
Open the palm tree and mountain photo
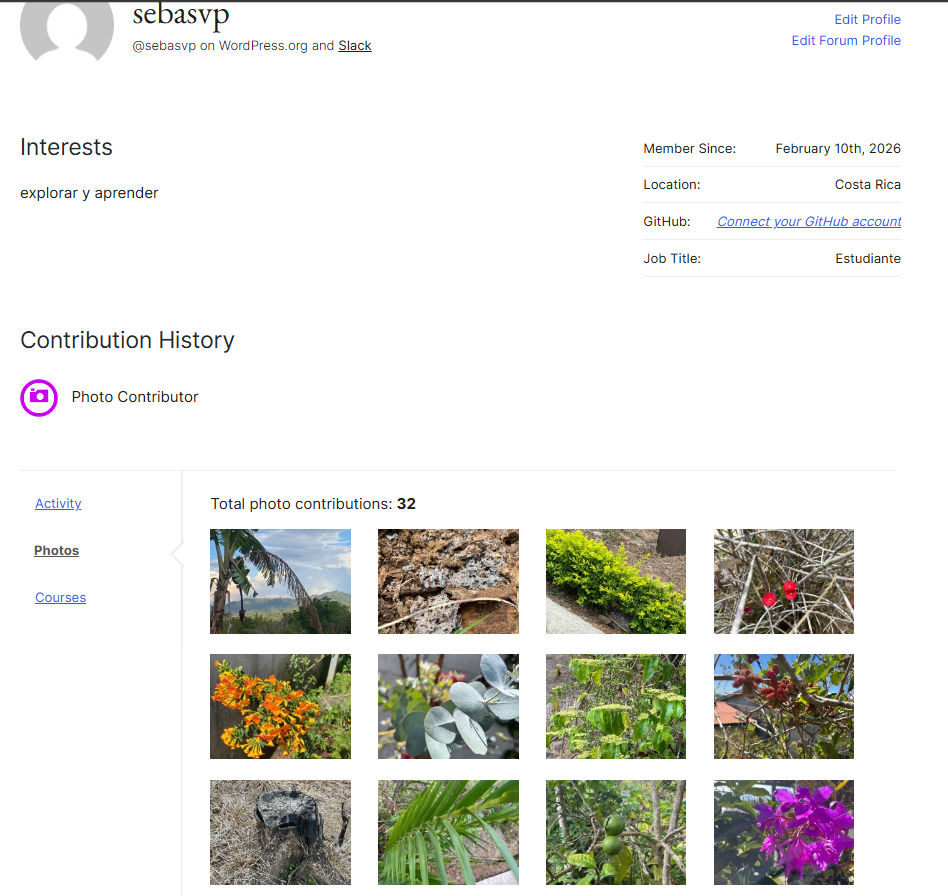click(280, 581)
